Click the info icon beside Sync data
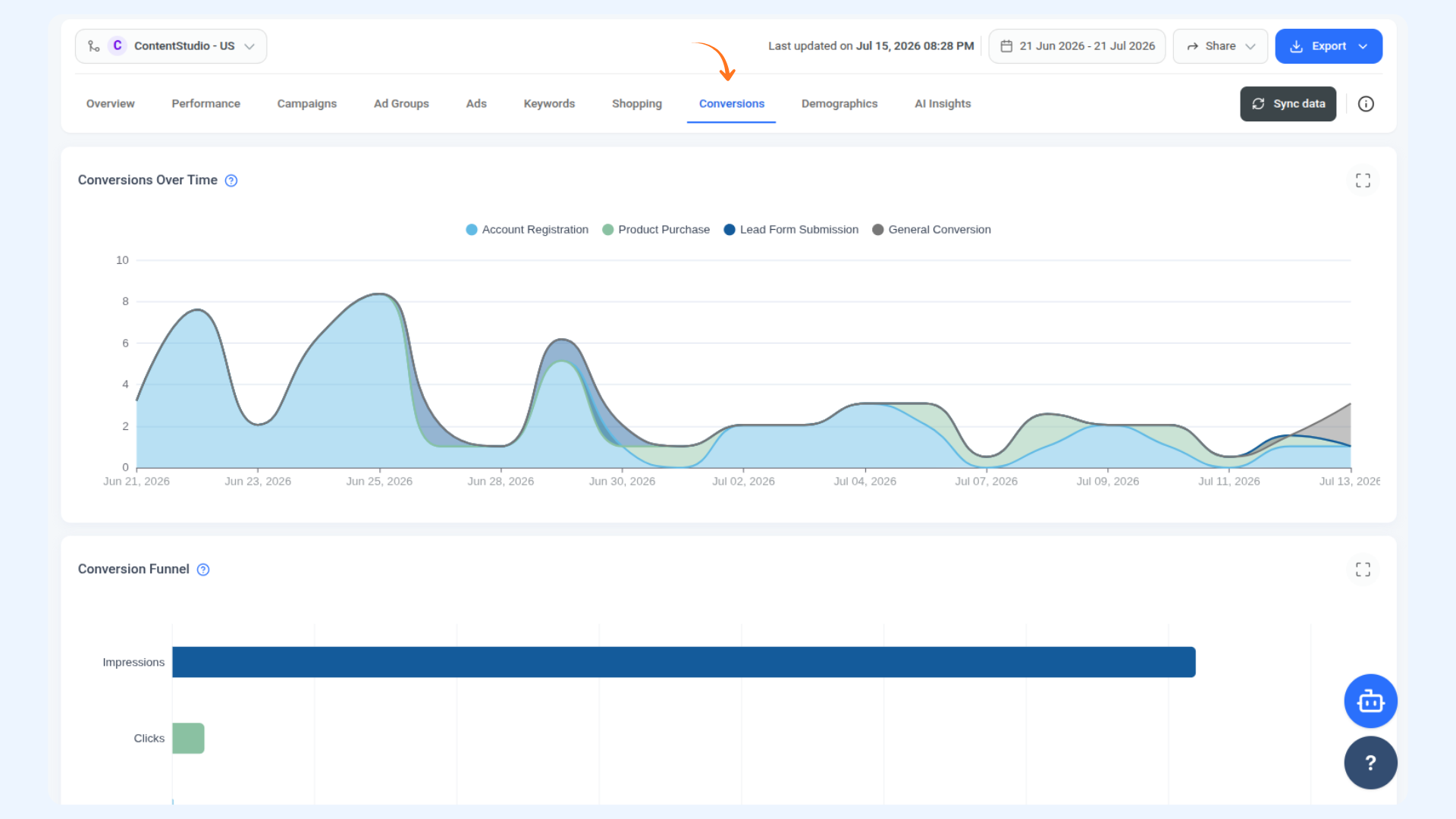 click(x=1366, y=104)
